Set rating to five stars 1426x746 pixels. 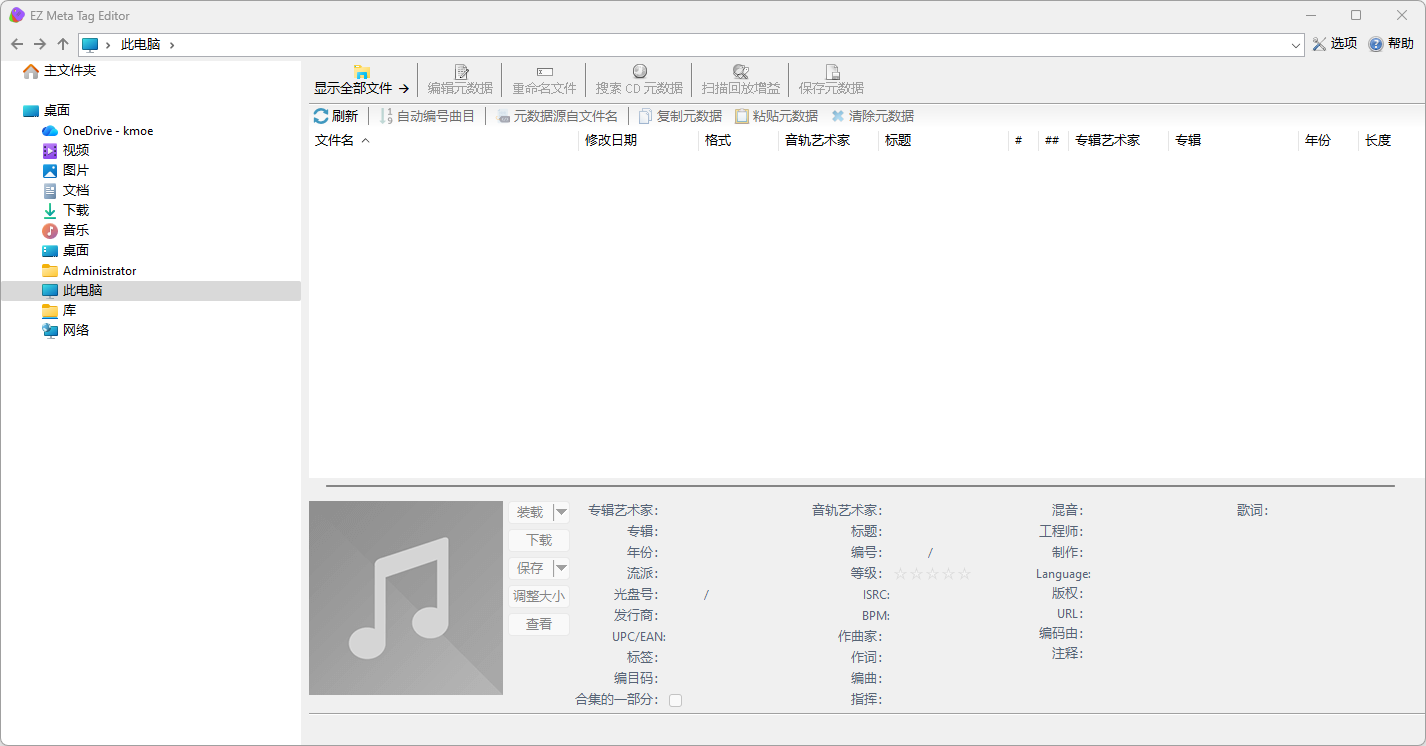tap(964, 574)
